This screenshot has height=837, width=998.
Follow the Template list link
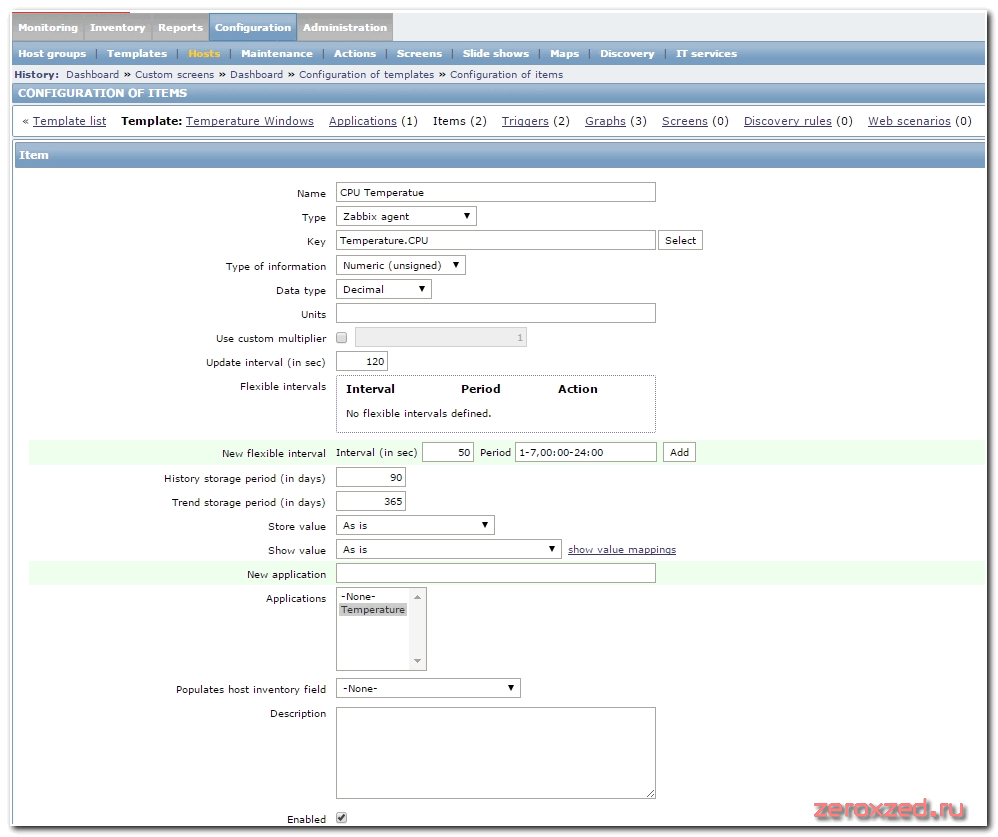(x=69, y=121)
